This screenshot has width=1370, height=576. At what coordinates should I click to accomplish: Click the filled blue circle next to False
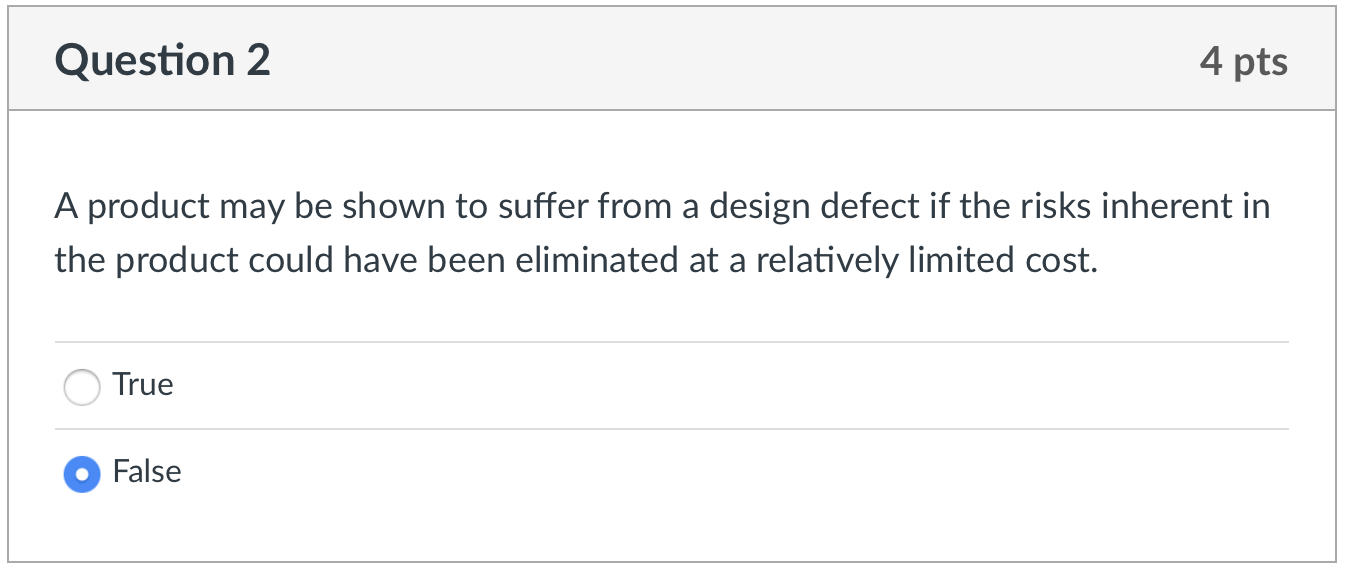[x=82, y=473]
